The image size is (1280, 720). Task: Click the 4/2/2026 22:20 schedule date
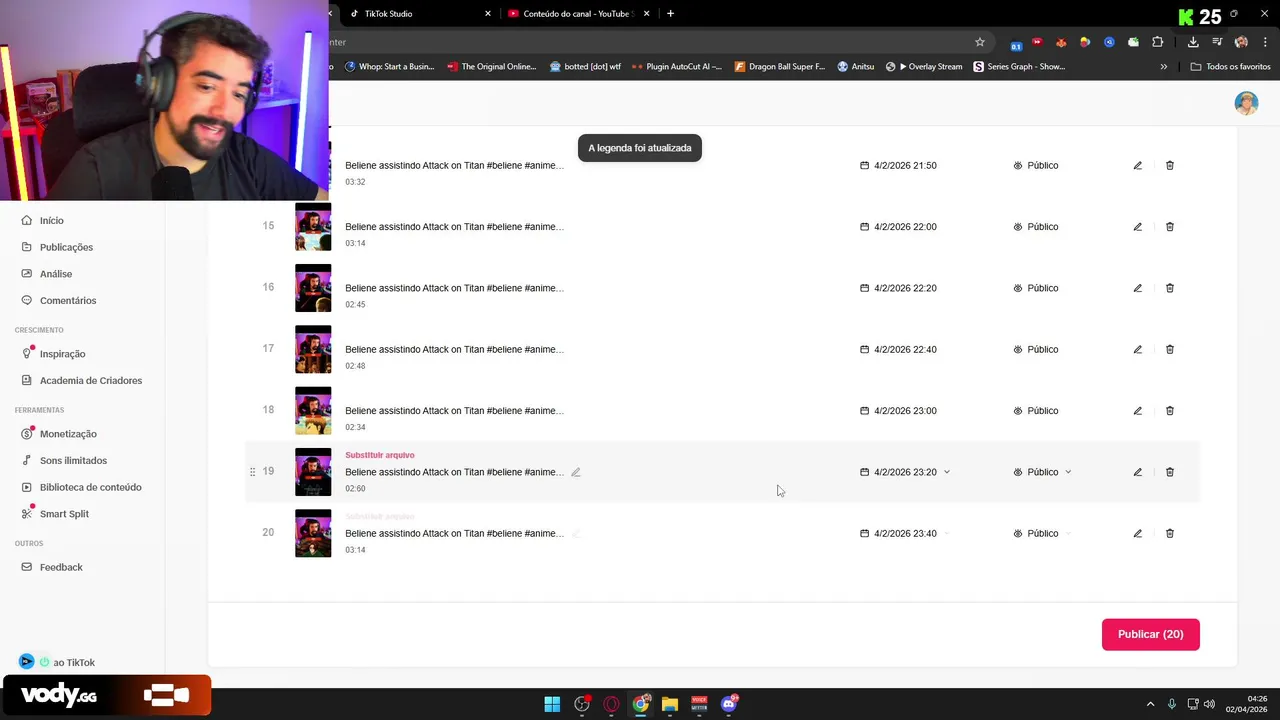coord(898,288)
